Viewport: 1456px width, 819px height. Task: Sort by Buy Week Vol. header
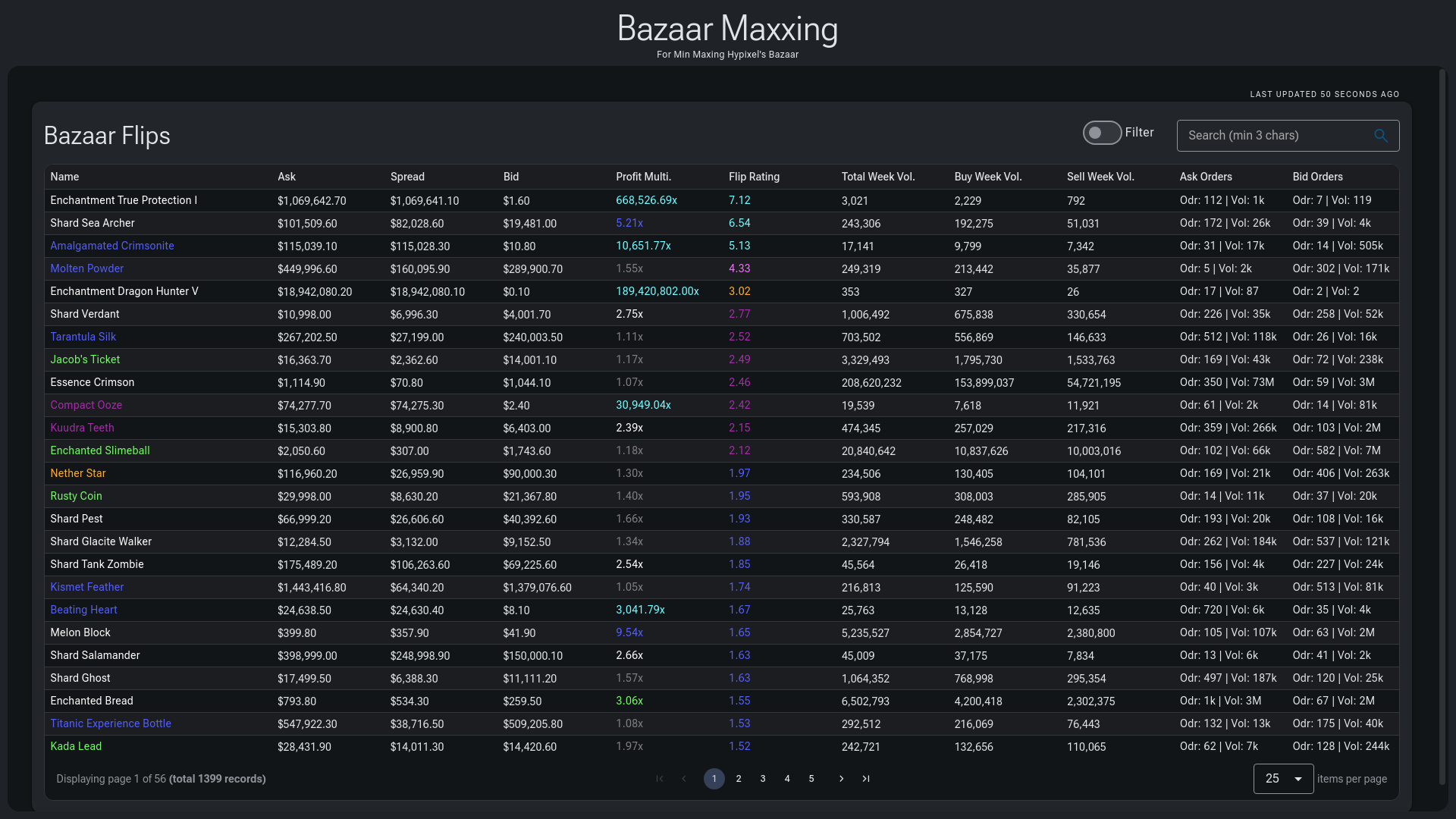pyautogui.click(x=988, y=177)
